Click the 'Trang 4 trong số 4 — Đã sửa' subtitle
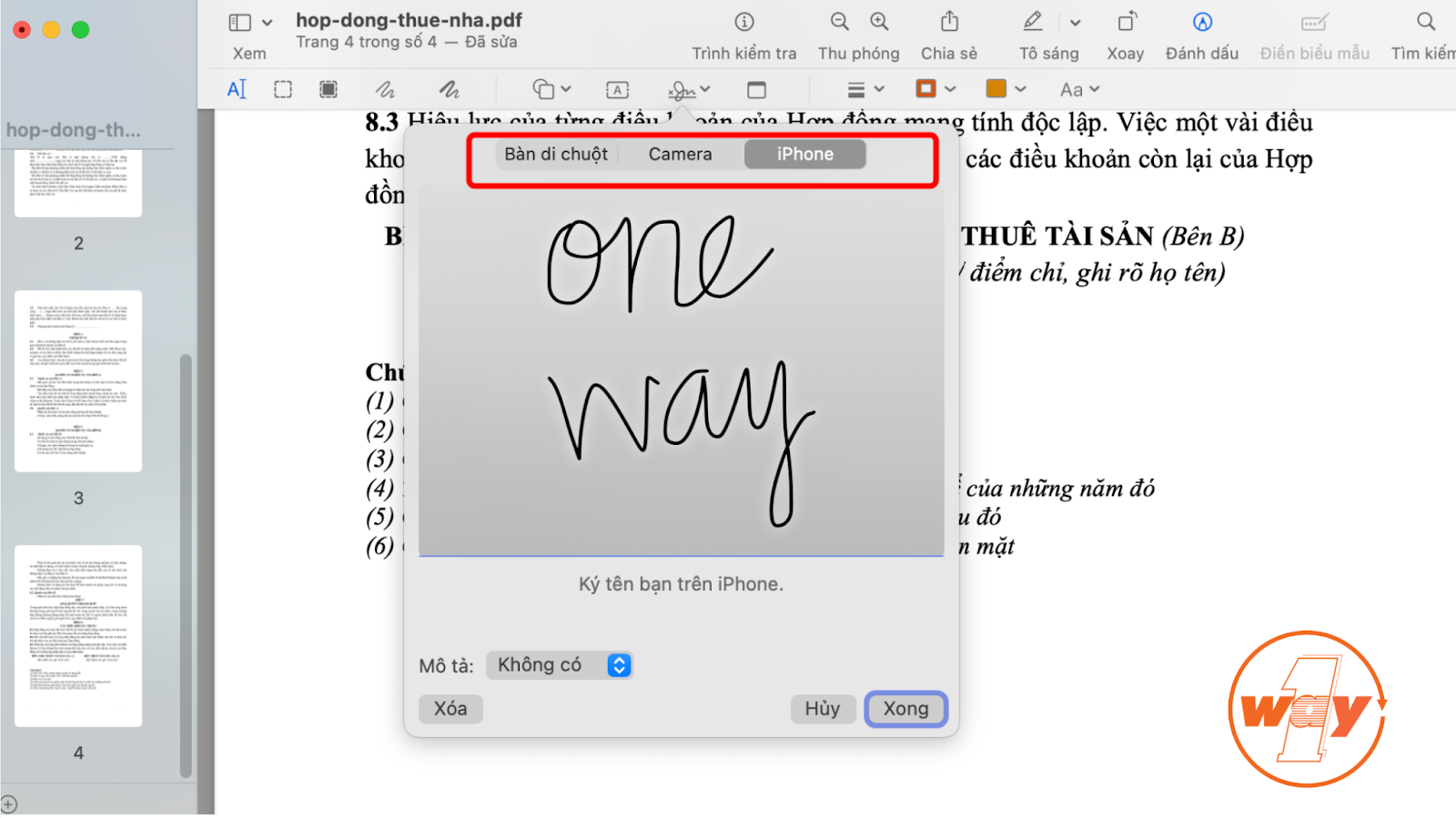Viewport: 1456px width, 818px height. click(x=406, y=42)
